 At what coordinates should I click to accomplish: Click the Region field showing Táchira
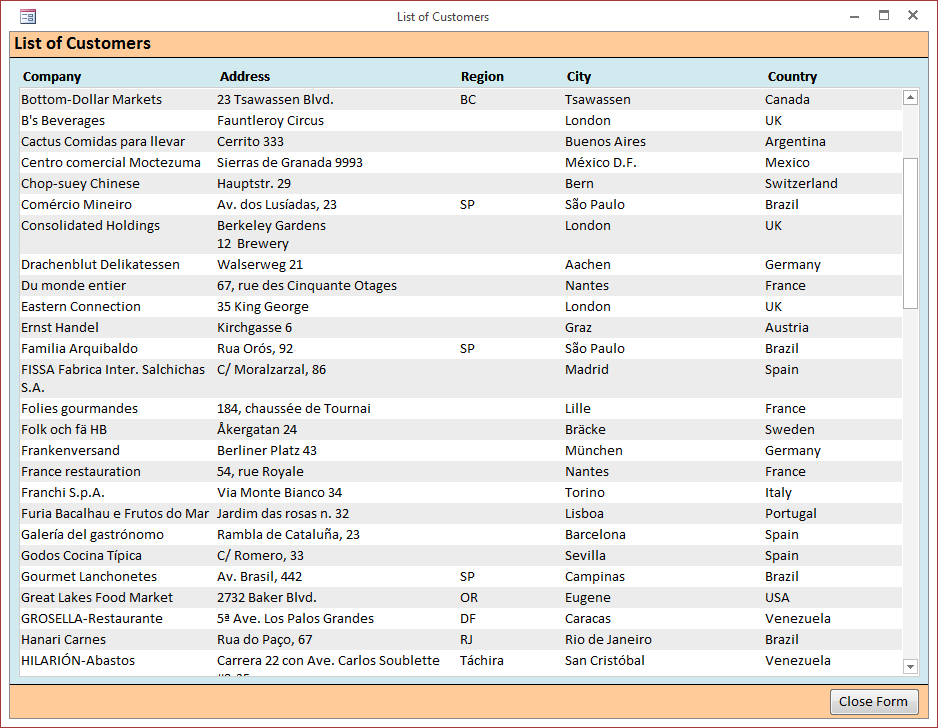click(x=482, y=661)
